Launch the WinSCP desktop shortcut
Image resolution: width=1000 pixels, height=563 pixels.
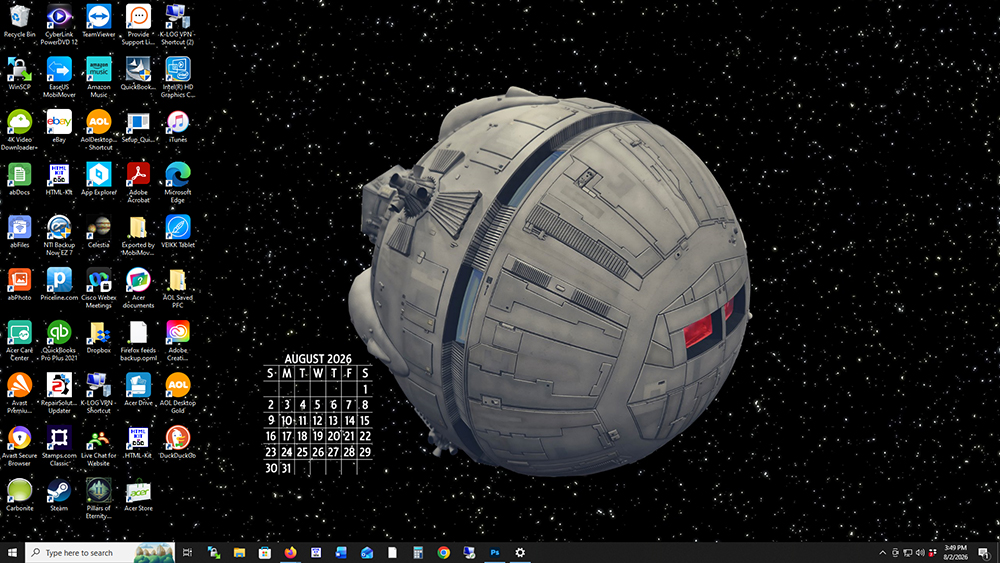19,73
